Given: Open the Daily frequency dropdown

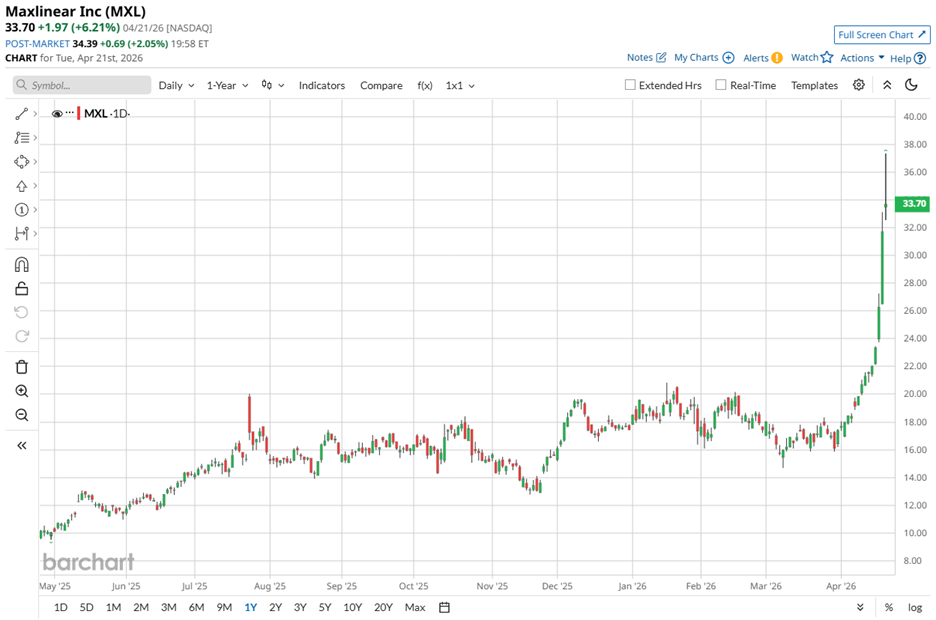Looking at the screenshot, I should click(x=176, y=85).
